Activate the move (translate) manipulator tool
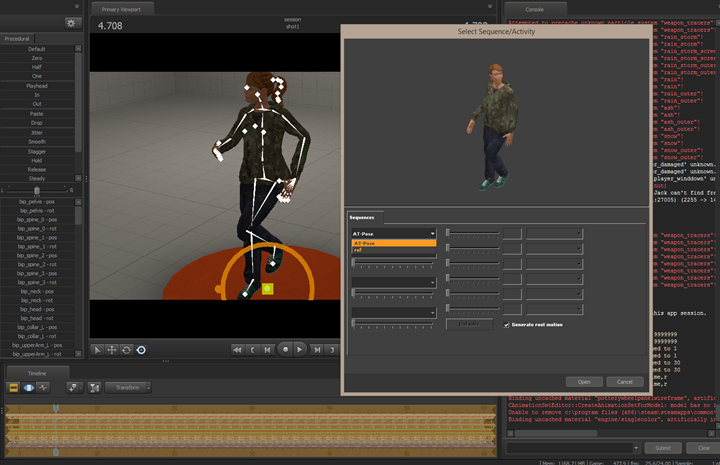The width and height of the screenshot is (720, 465). click(111, 350)
